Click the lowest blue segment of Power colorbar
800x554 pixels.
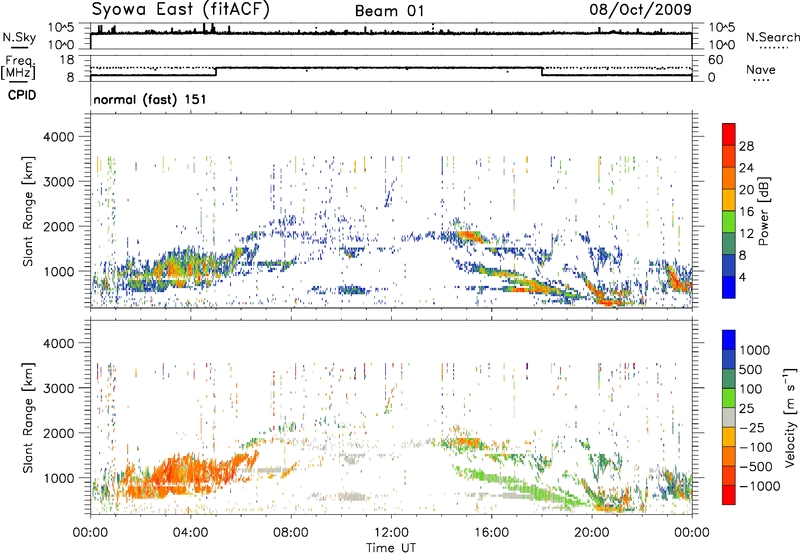point(729,287)
